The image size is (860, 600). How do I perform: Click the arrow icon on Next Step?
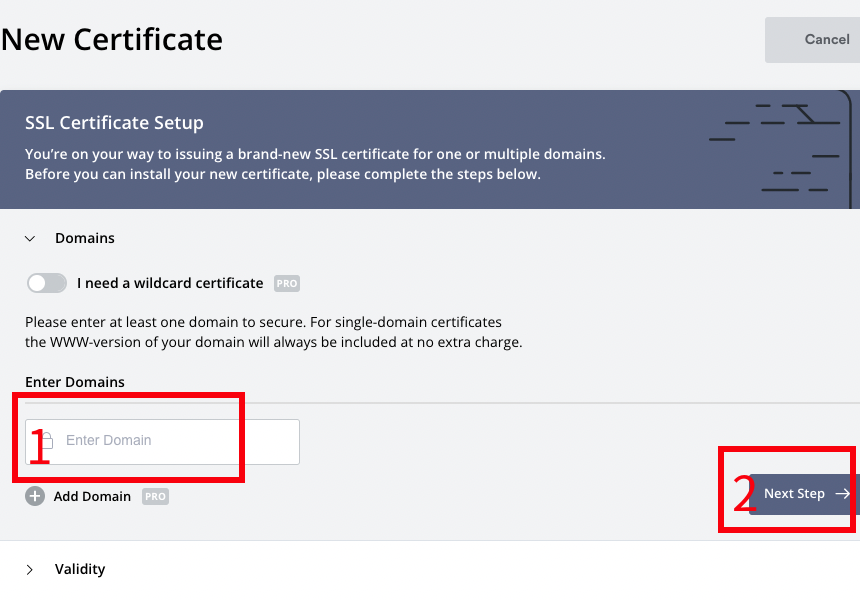(842, 494)
